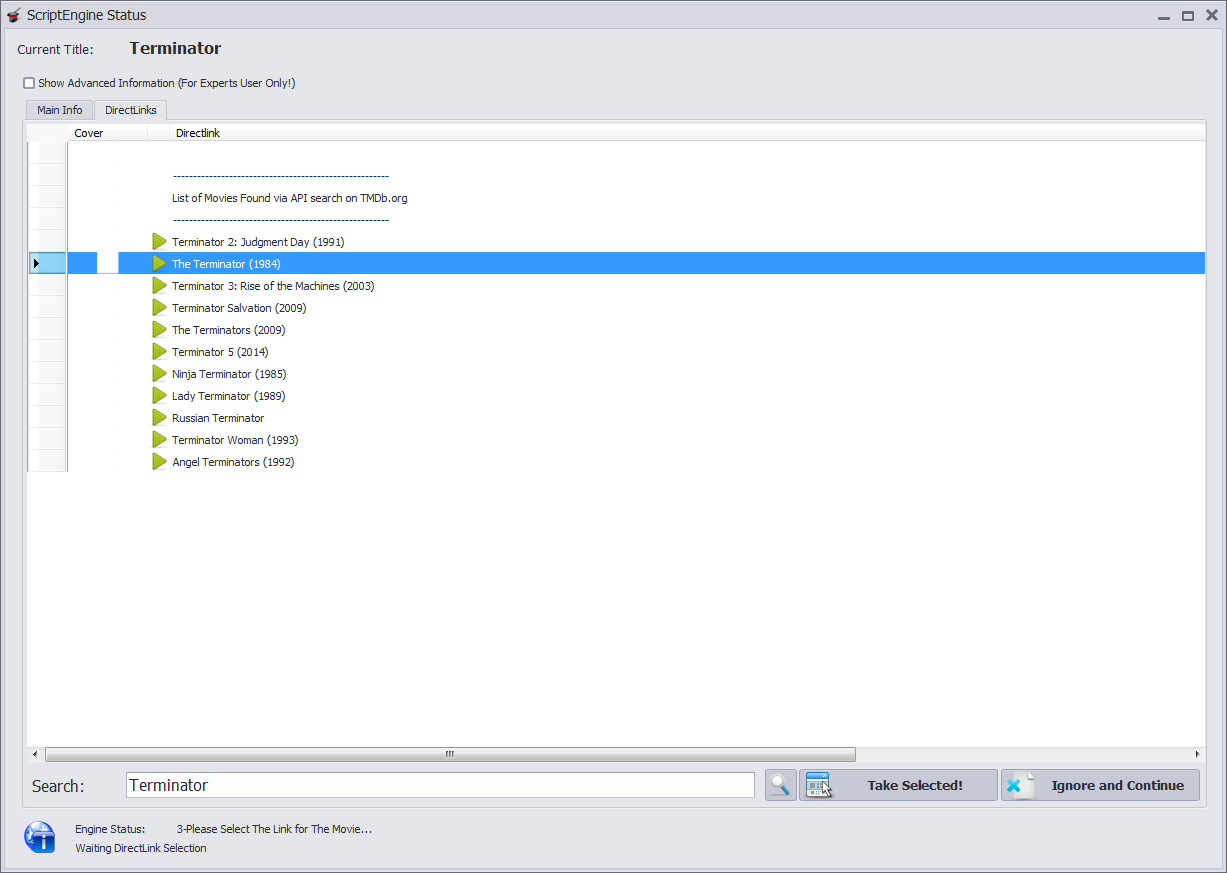This screenshot has width=1227, height=873.
Task: Open the DirectLinks tab
Action: tap(131, 110)
